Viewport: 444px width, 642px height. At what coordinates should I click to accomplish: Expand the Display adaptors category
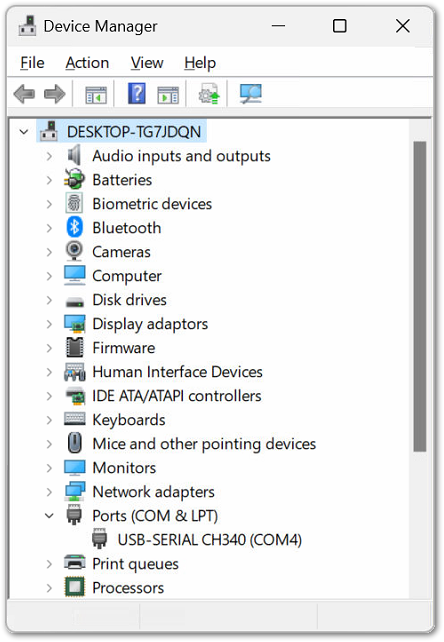(49, 324)
